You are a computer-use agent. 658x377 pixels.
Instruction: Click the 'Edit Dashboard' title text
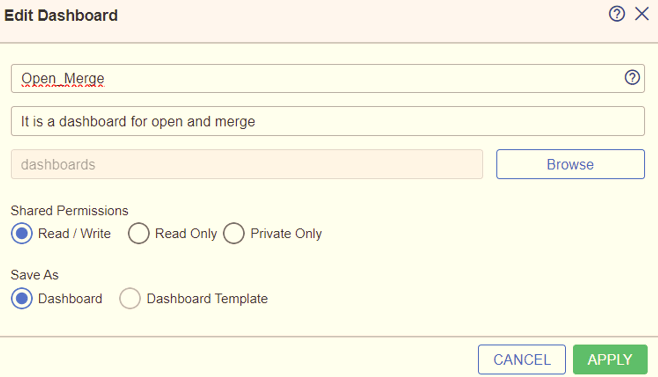61,16
